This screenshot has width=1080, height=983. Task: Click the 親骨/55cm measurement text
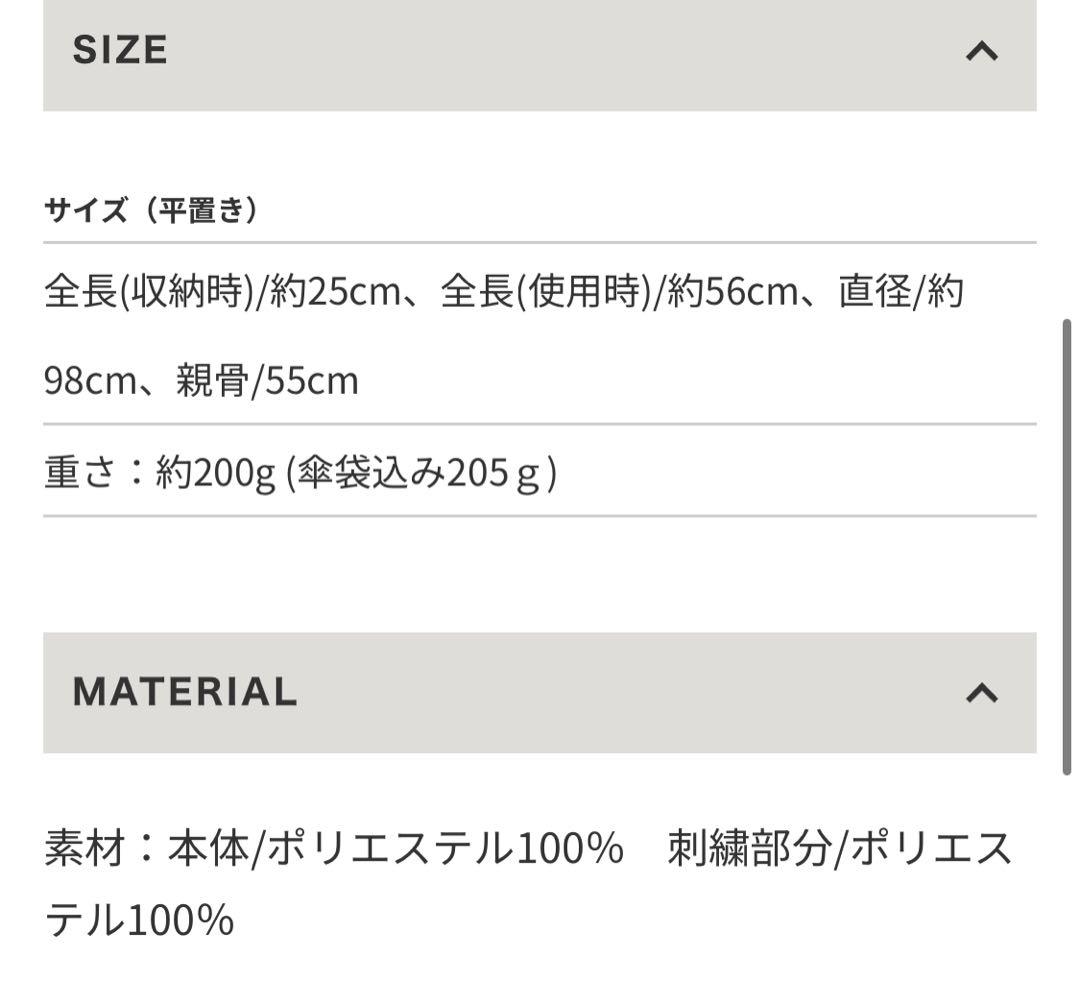pos(267,381)
